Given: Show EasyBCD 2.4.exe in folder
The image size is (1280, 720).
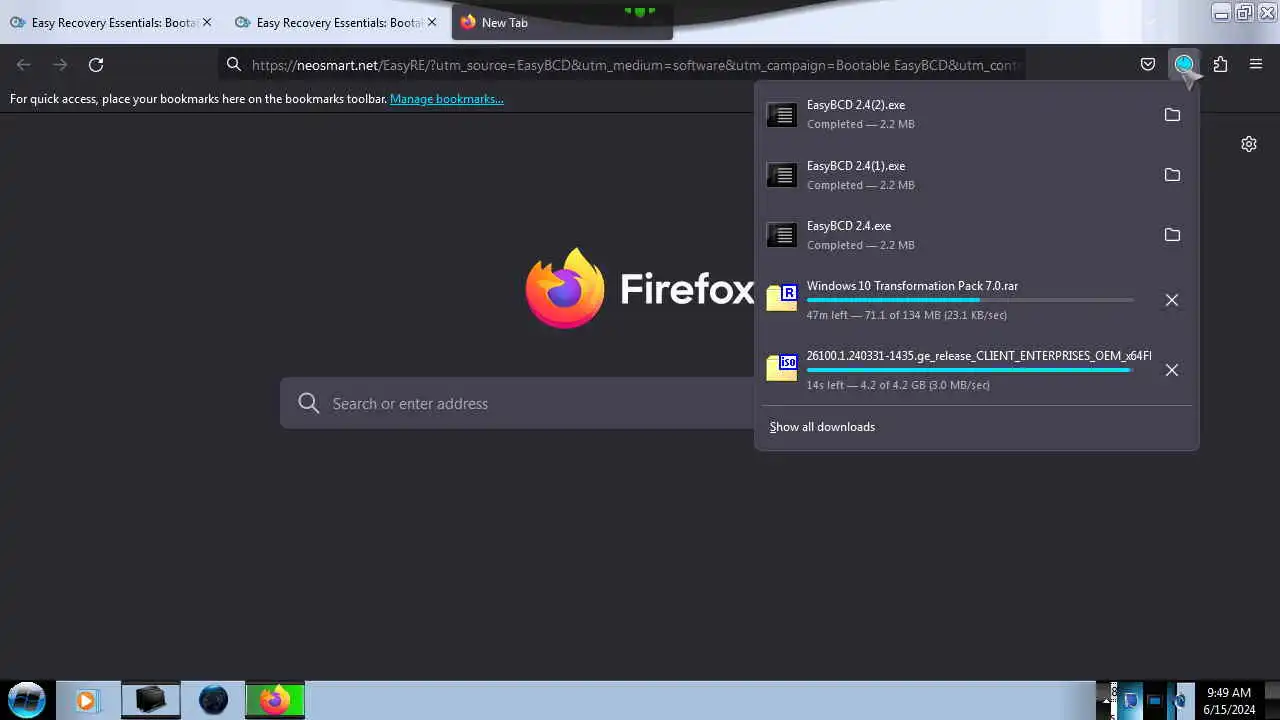Looking at the screenshot, I should pyautogui.click(x=1172, y=235).
